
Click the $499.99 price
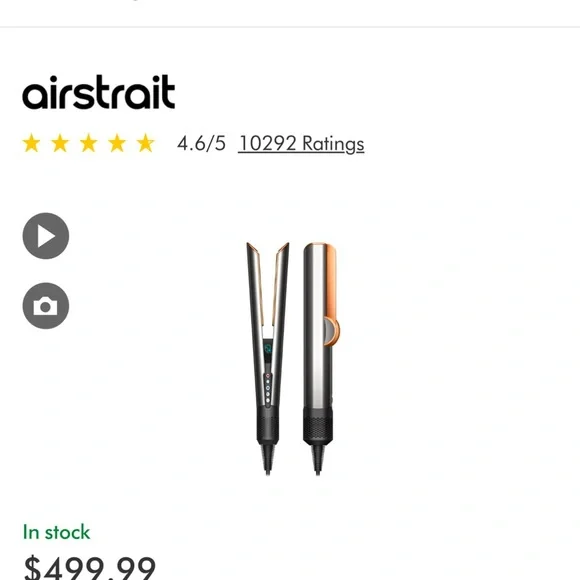[x=90, y=568]
